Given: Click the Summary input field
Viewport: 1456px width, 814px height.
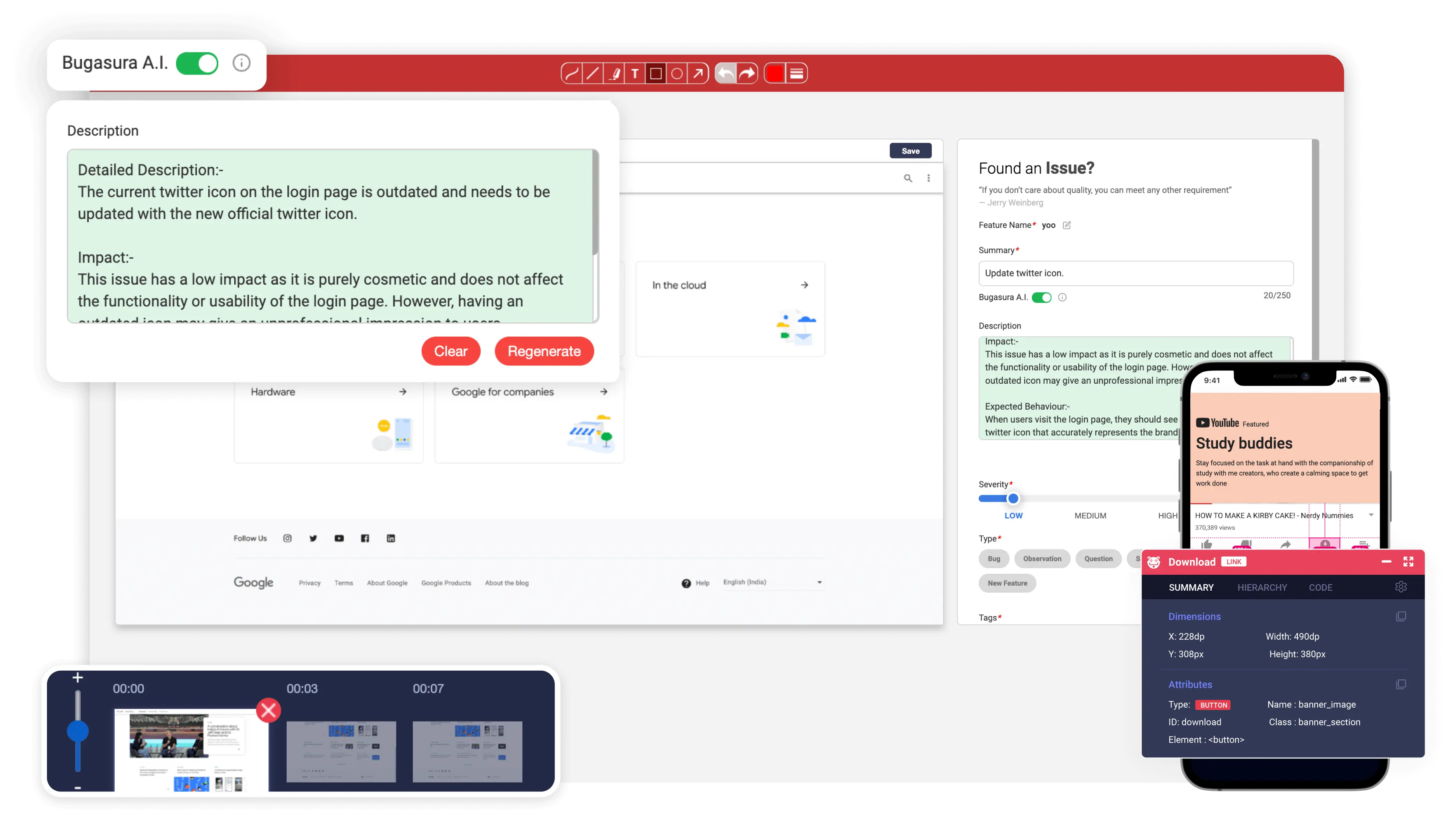Looking at the screenshot, I should click(1136, 273).
